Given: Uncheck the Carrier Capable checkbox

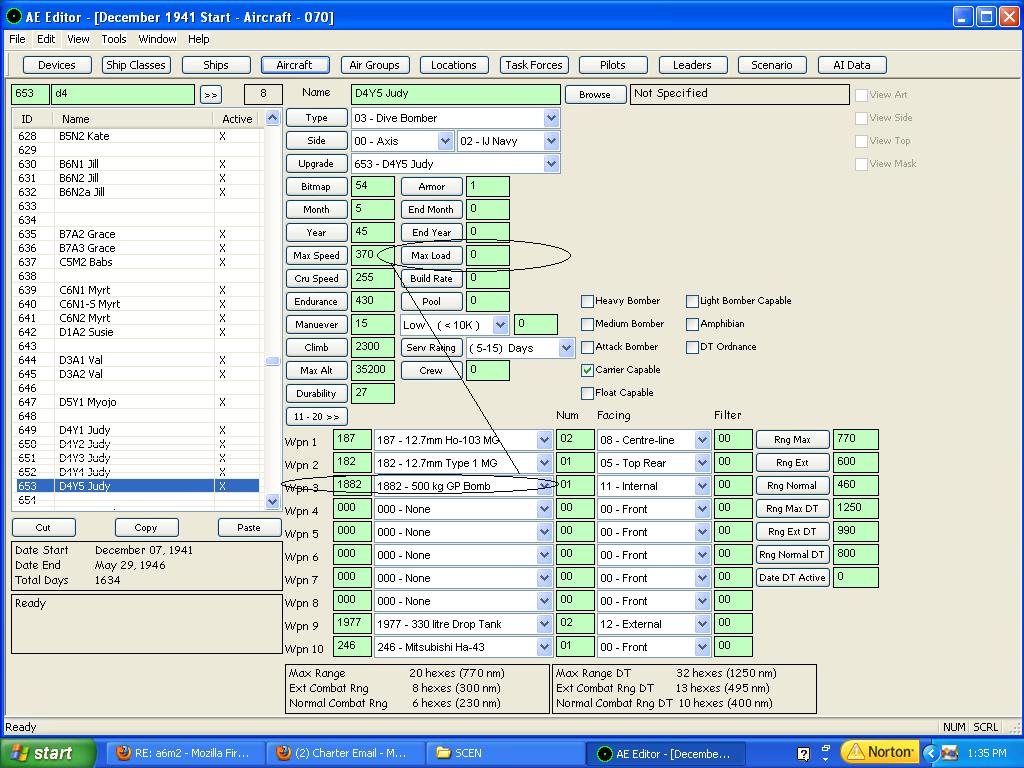Looking at the screenshot, I should pyautogui.click(x=587, y=370).
